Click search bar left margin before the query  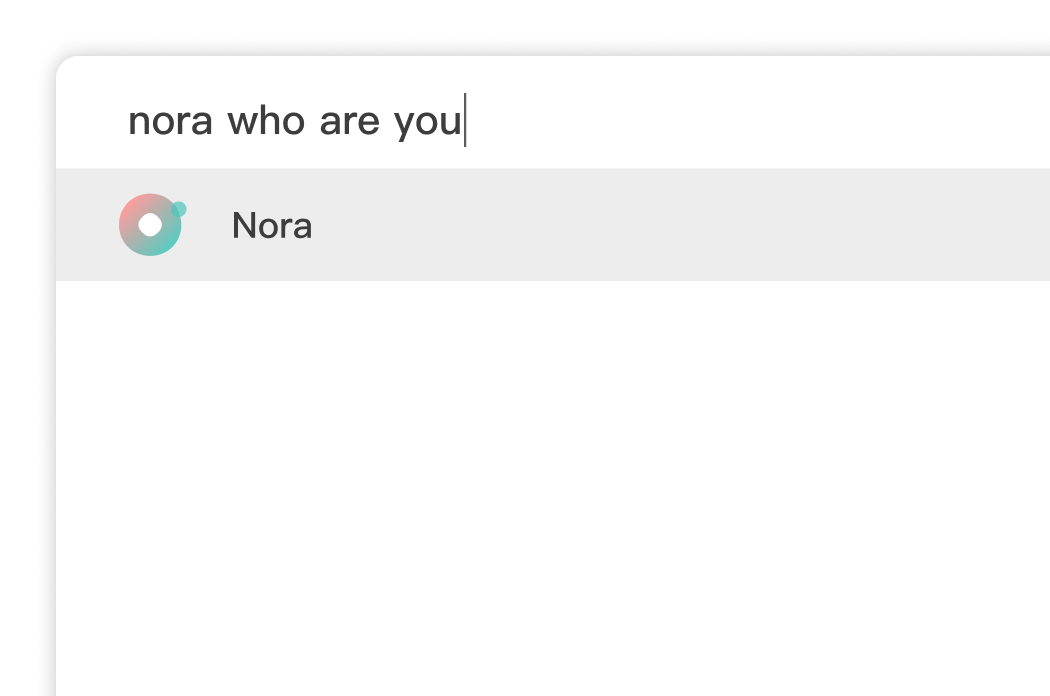[x=92, y=120]
